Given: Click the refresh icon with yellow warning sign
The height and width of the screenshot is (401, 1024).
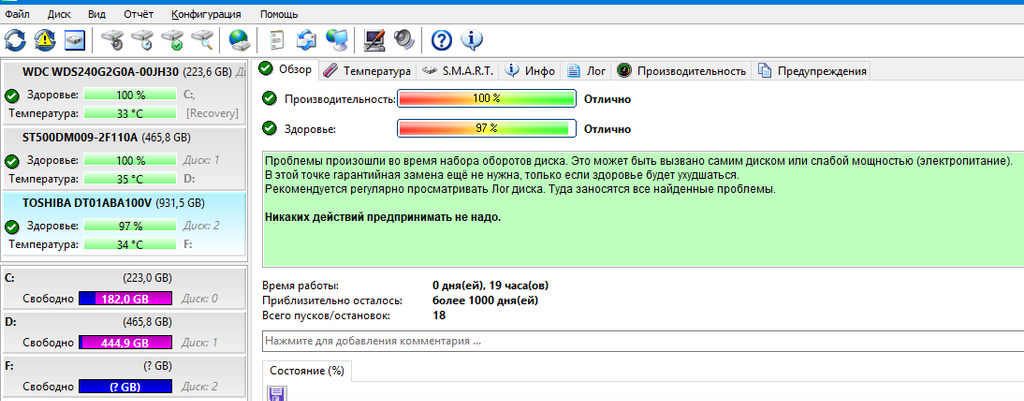Looking at the screenshot, I should 45,40.
